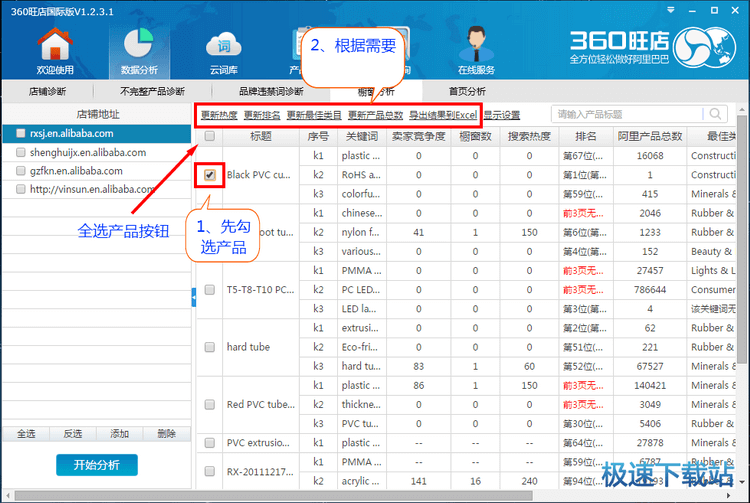Click the 更新最佳类目 link
Viewport: 750px width, 503px height.
(x=314, y=115)
